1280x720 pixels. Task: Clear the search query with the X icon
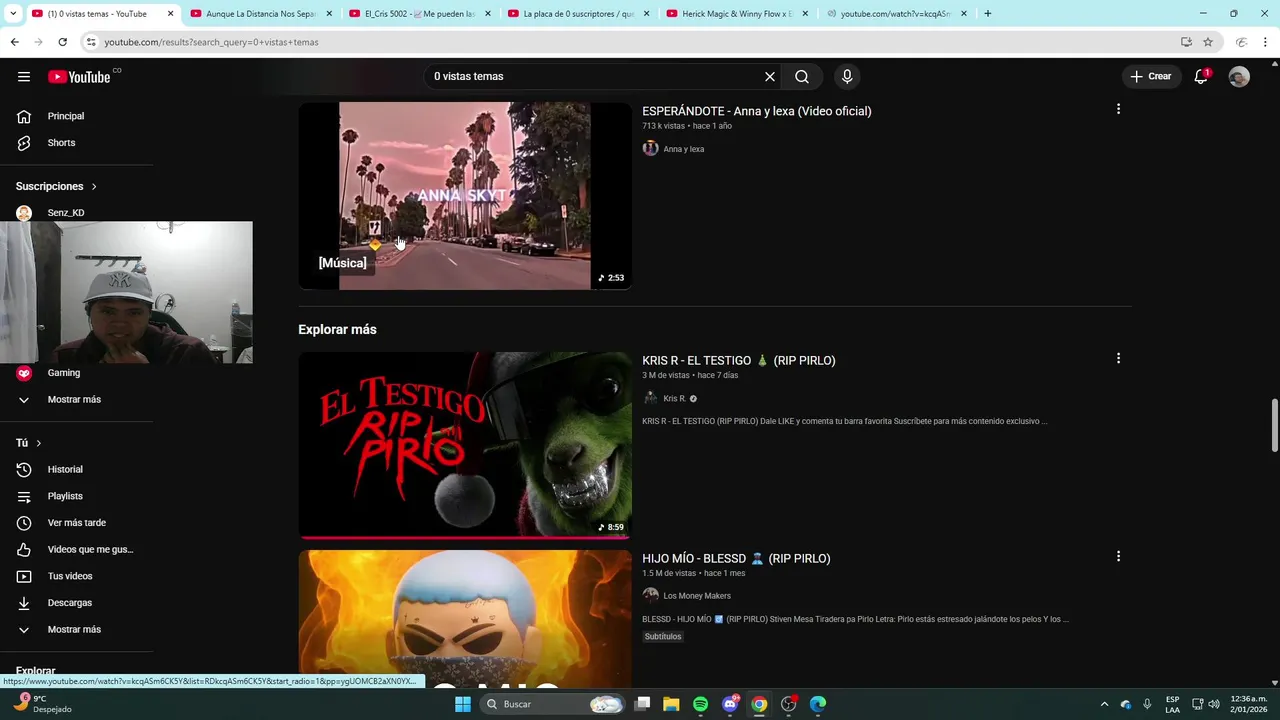click(x=770, y=77)
